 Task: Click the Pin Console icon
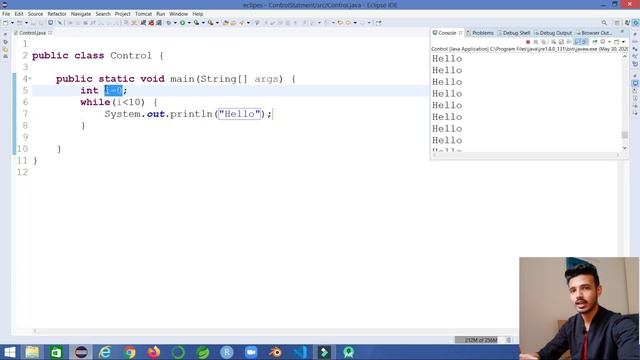pos(595,42)
